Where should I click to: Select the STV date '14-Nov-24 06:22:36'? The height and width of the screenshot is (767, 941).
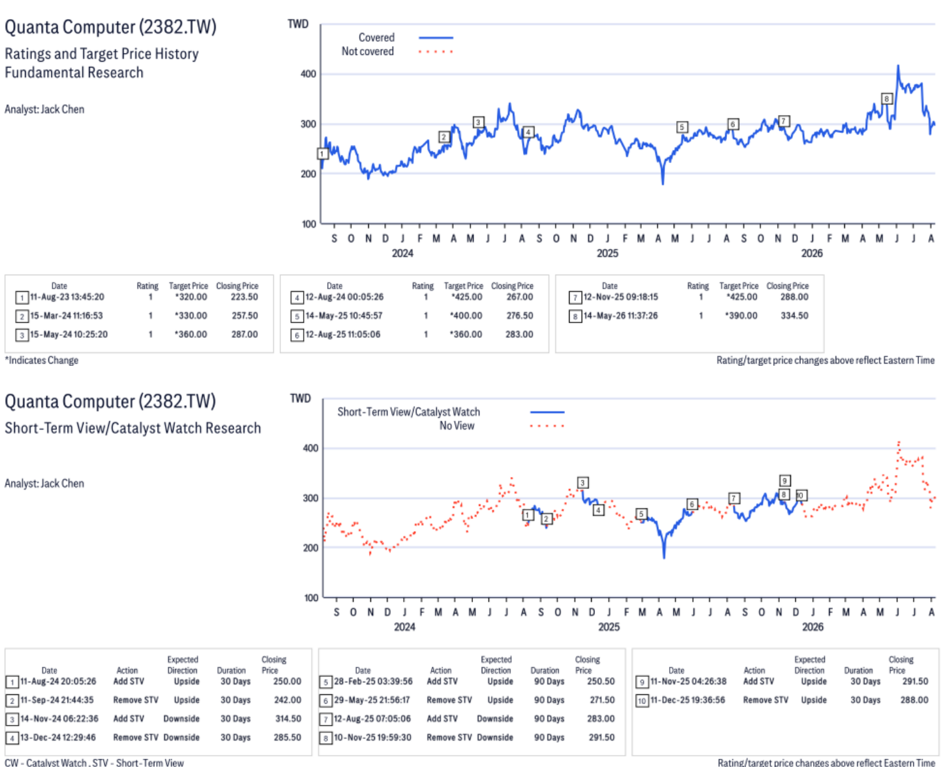(59, 719)
